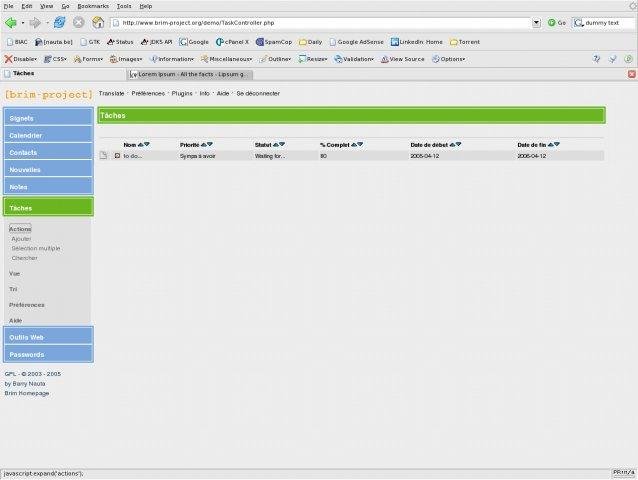Click the Stop loading icon
The height and width of the screenshot is (480, 638).
[x=78, y=22]
